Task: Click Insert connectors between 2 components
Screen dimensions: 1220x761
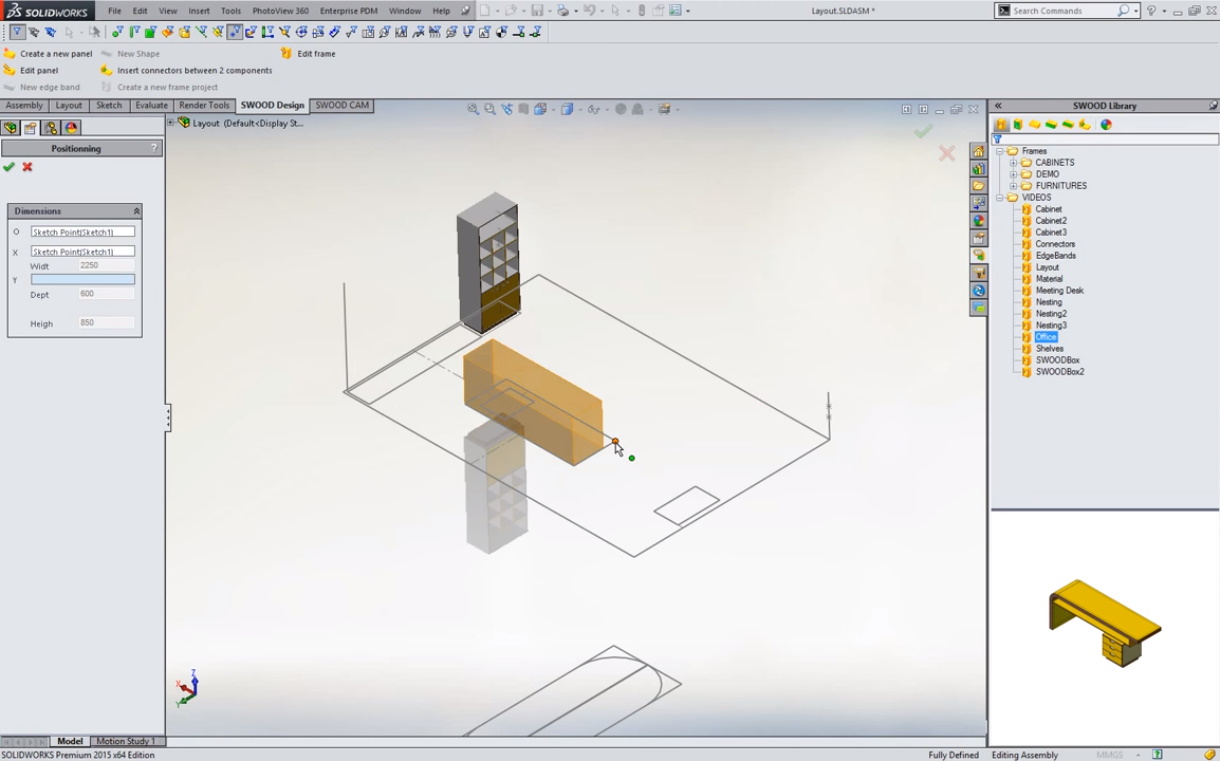Action: 194,71
